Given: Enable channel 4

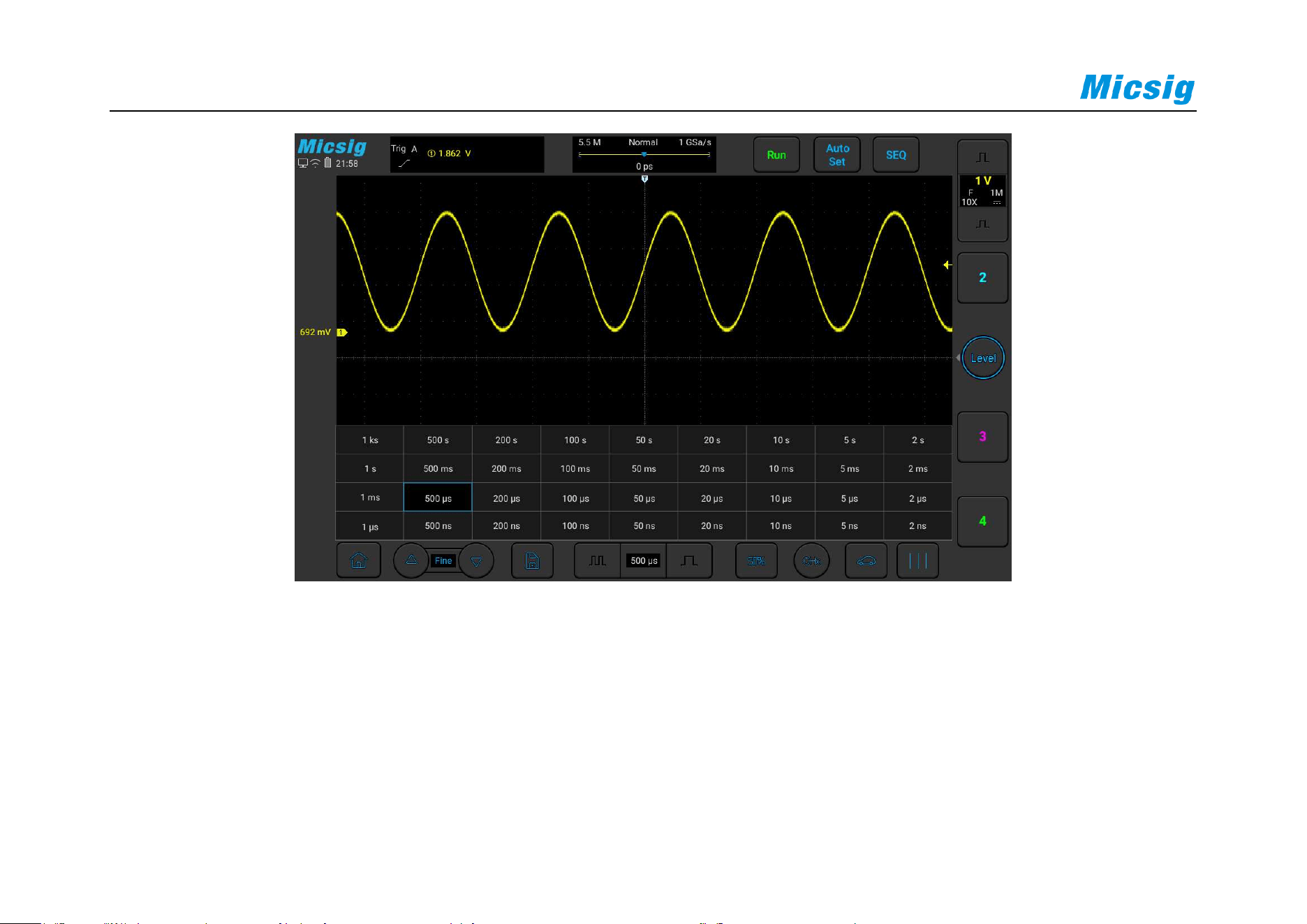Looking at the screenshot, I should 982,521.
